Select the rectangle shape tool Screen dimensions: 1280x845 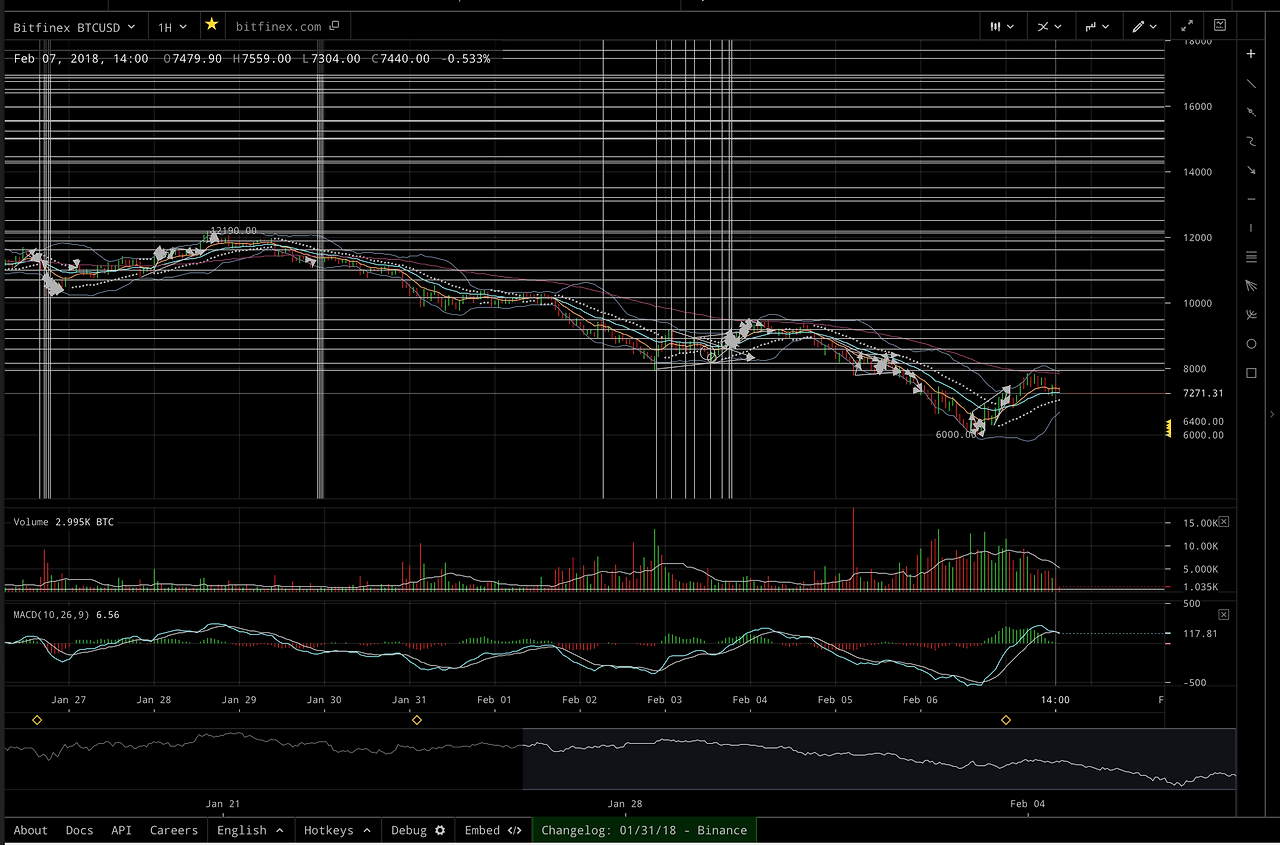coord(1251,373)
